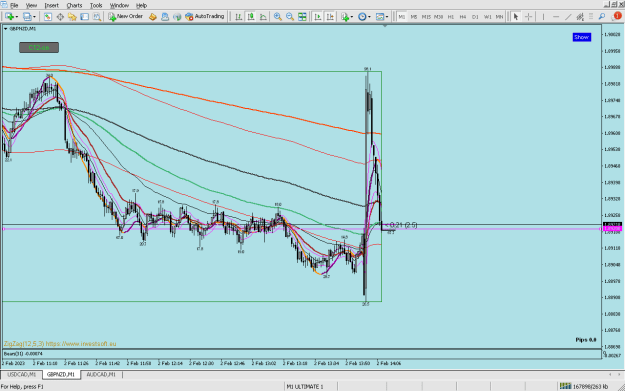This screenshot has width=625, height=391.
Task: Toggle AutoTrading on or off
Action: (204, 16)
